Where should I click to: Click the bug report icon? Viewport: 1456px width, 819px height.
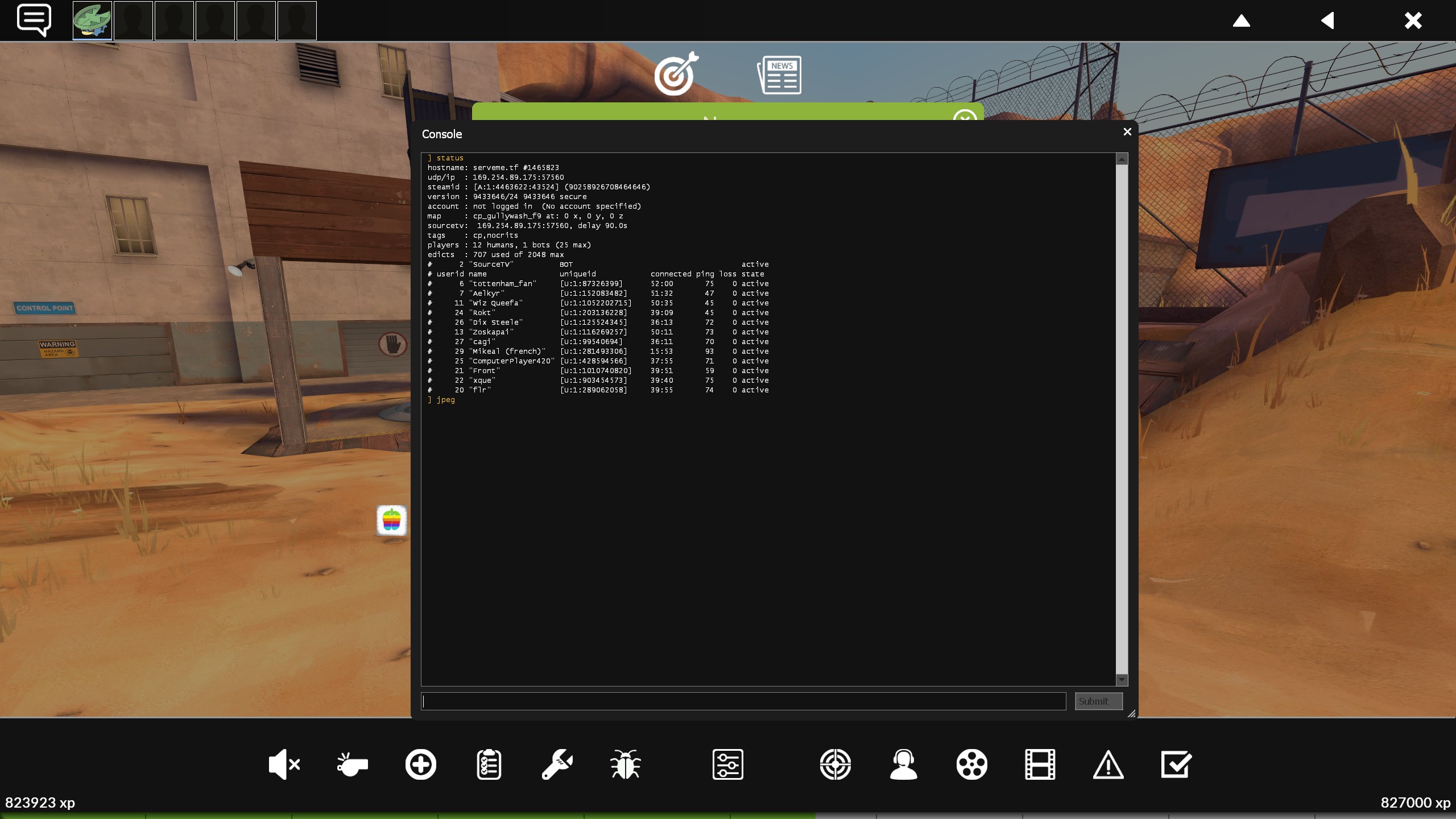(625, 764)
